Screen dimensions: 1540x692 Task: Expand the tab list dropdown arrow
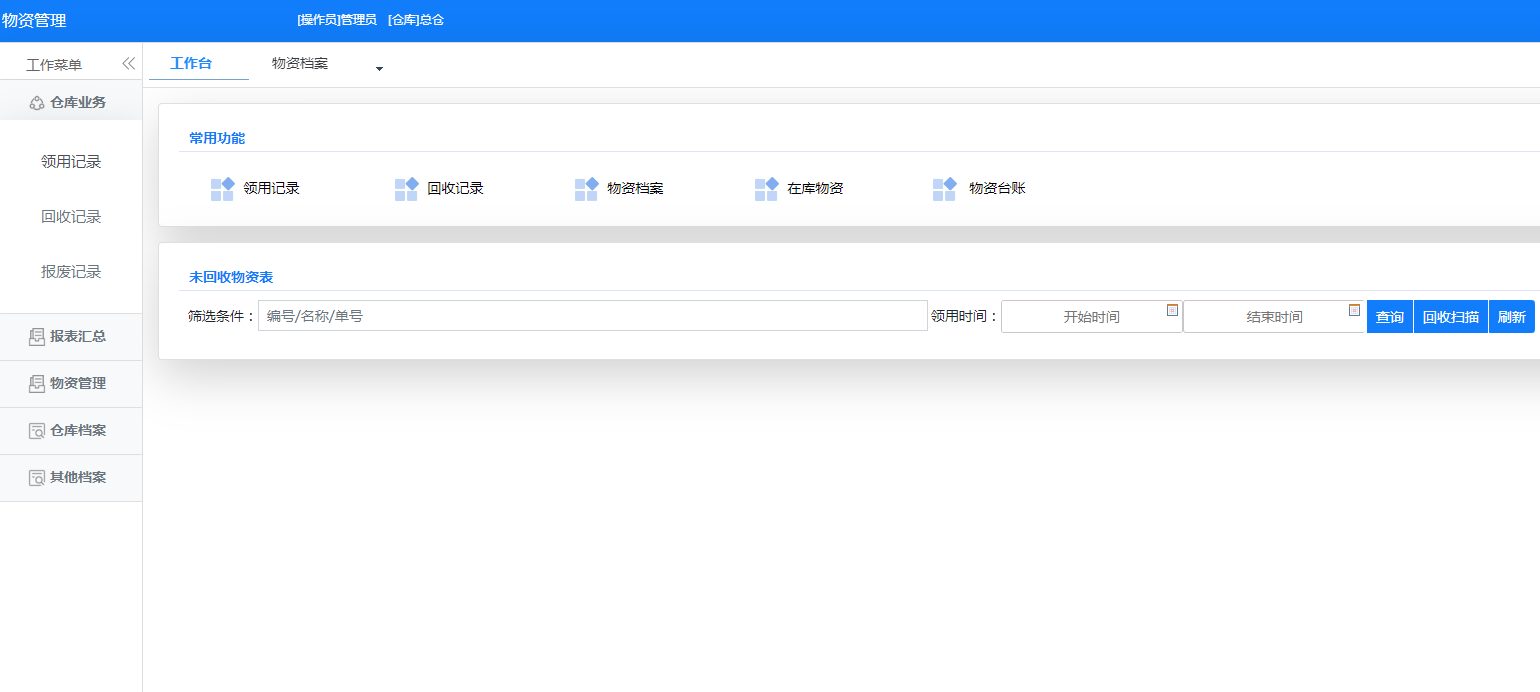[x=379, y=69]
